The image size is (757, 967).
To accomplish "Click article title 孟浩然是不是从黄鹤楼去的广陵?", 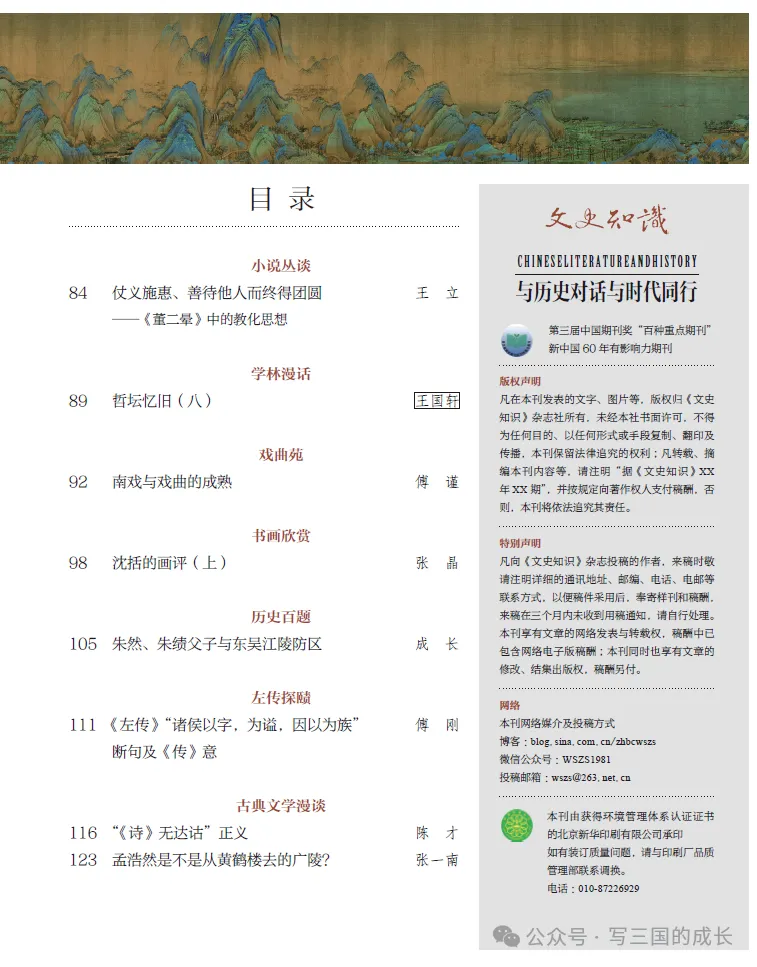I will pyautogui.click(x=221, y=860).
